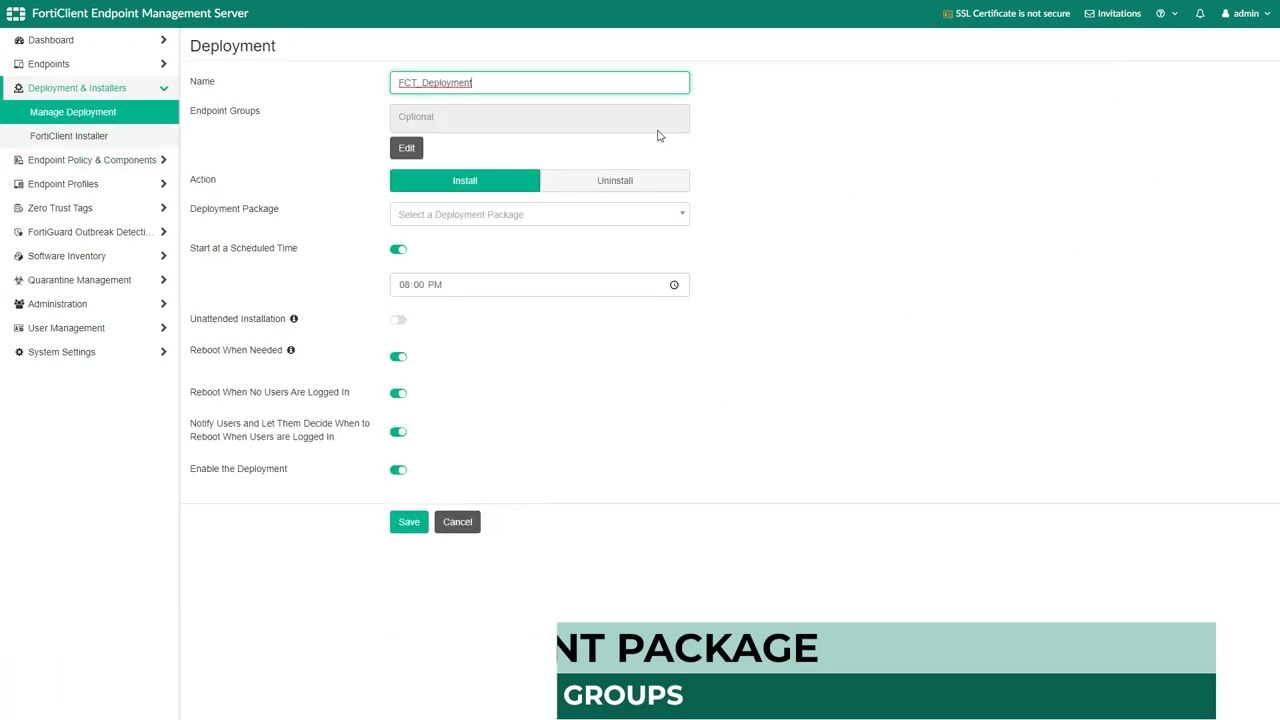Click the Invitations envelope icon

[1090, 14]
